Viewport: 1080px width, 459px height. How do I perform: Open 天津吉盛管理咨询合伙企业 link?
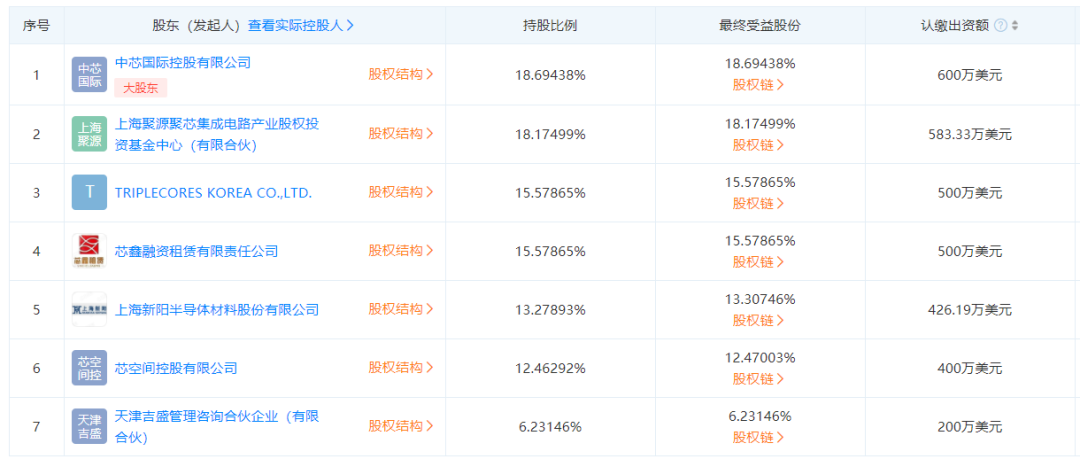(x=217, y=426)
